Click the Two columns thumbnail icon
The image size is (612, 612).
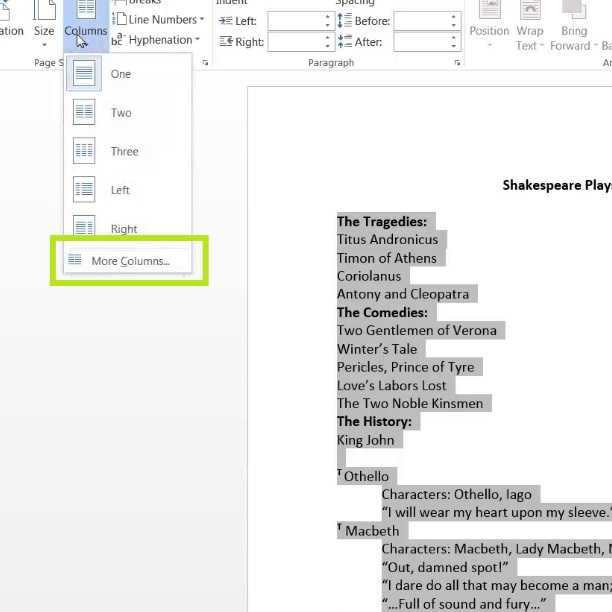coord(84,112)
